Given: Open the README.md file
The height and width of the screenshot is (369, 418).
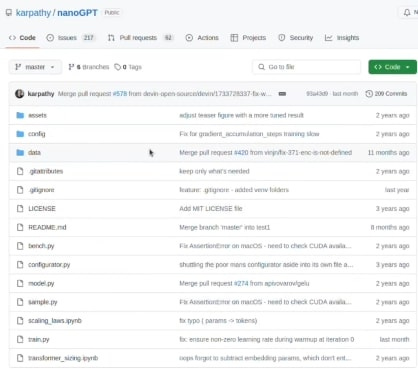Looking at the screenshot, I should coord(47,227).
